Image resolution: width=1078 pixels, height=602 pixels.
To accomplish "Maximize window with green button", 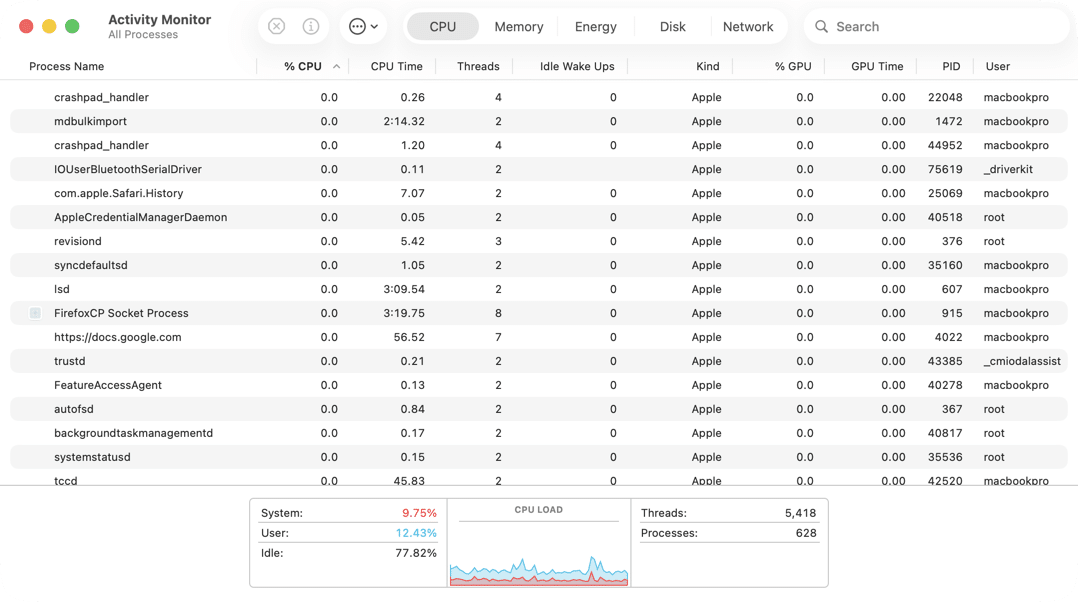I will (72, 27).
